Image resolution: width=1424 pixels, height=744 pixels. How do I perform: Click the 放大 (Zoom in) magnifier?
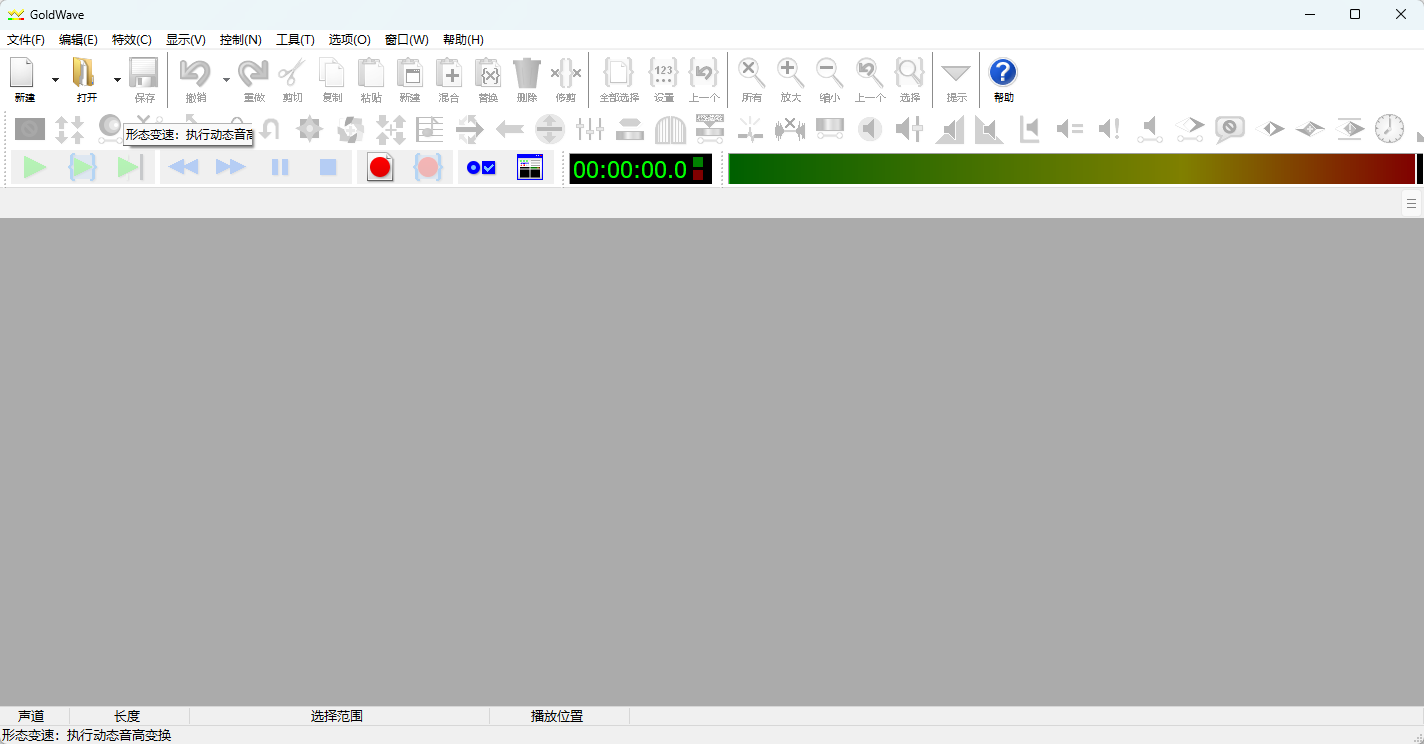click(x=791, y=79)
